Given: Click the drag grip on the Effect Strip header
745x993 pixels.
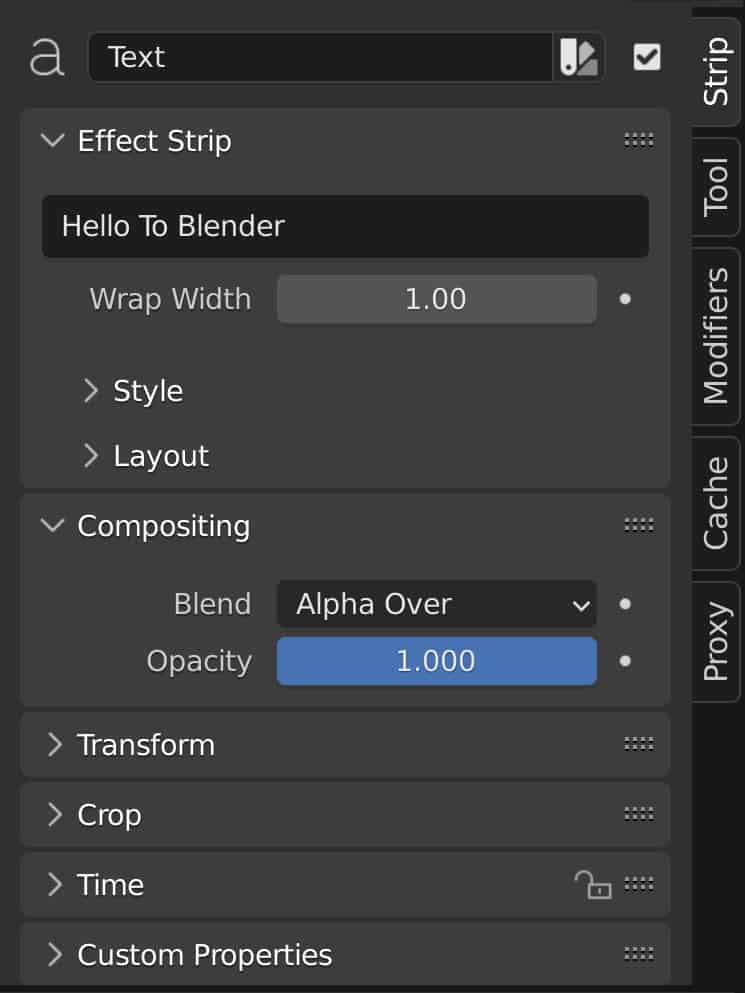Looking at the screenshot, I should [x=640, y=140].
